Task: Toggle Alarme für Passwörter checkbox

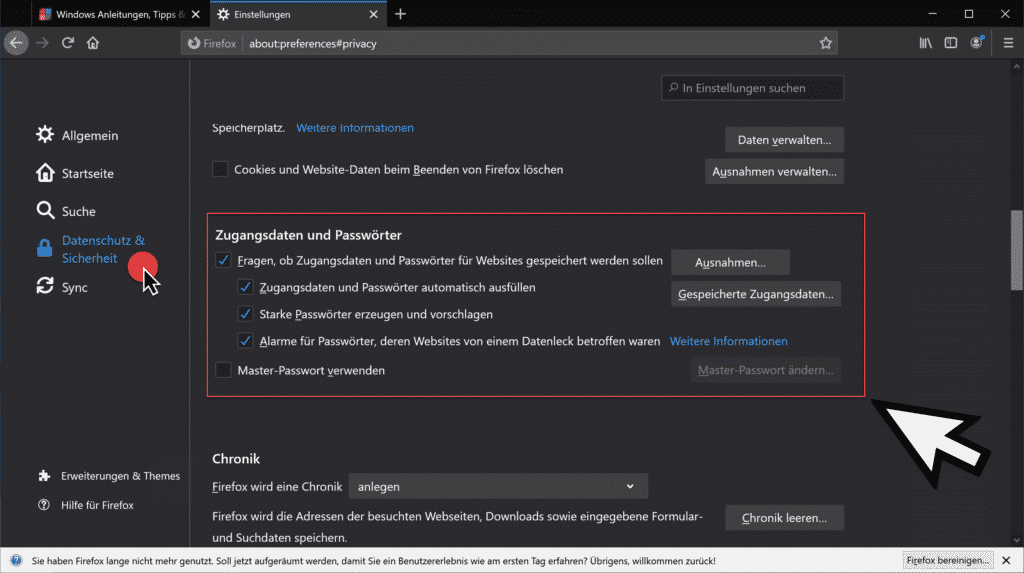Action: point(246,340)
